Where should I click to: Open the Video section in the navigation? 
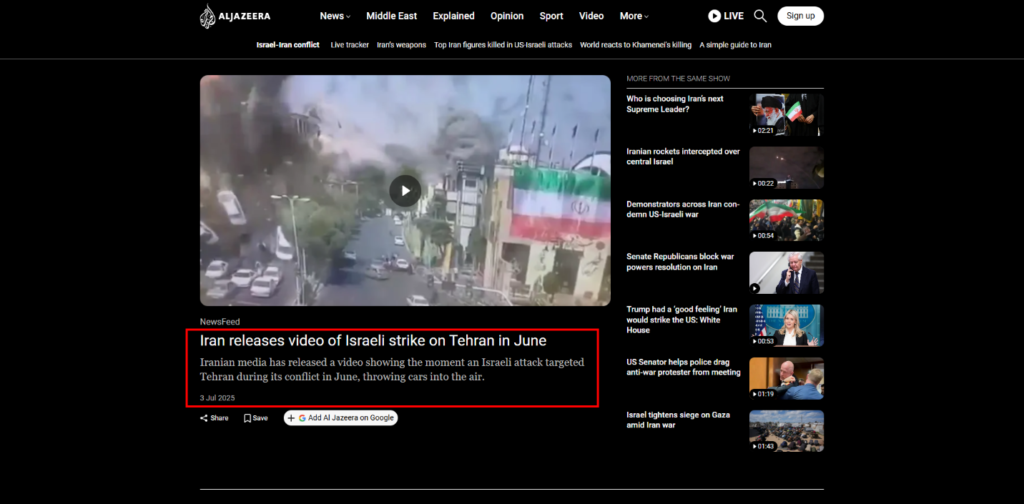(x=591, y=16)
